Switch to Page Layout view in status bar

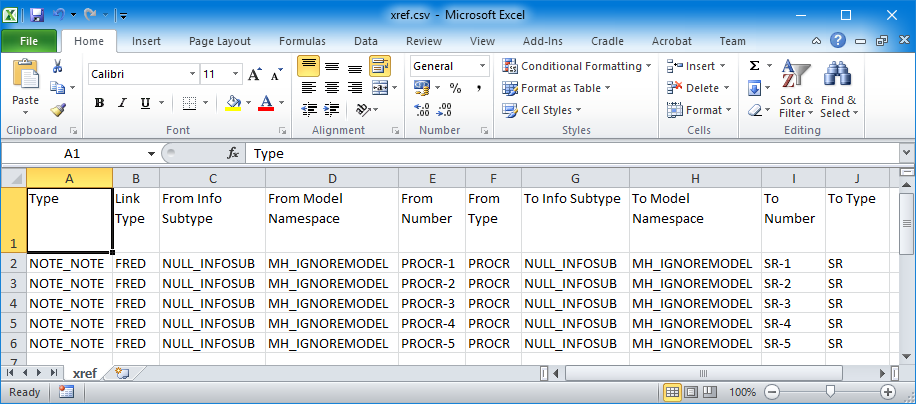(x=691, y=392)
